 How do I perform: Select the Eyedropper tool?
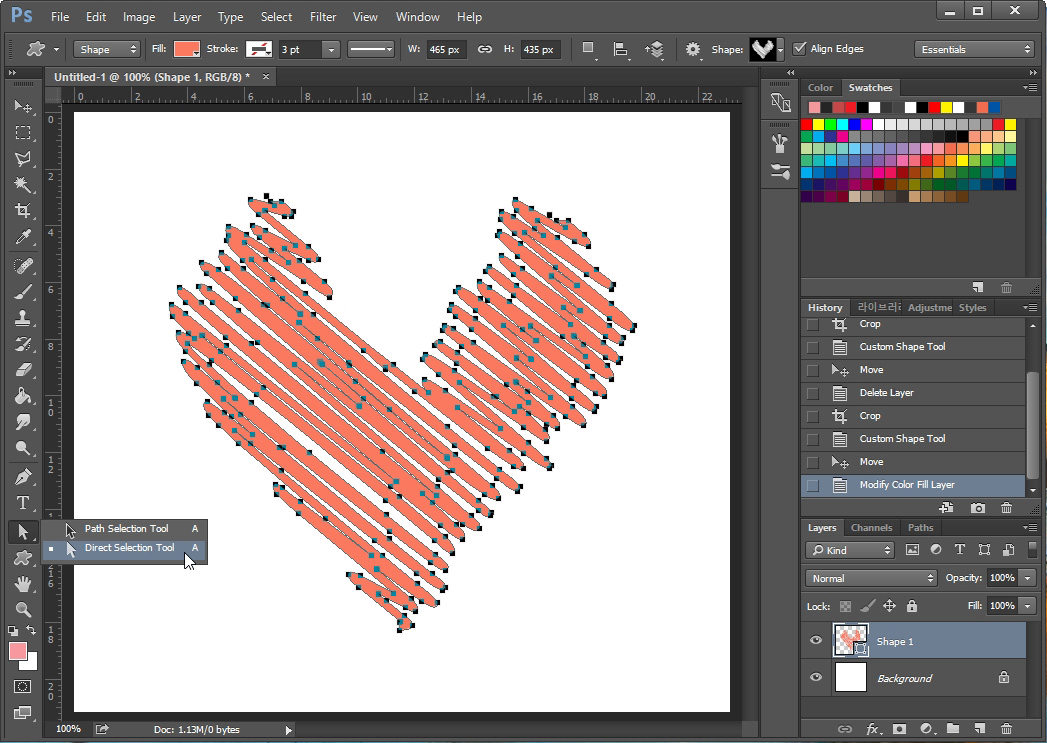point(23,236)
